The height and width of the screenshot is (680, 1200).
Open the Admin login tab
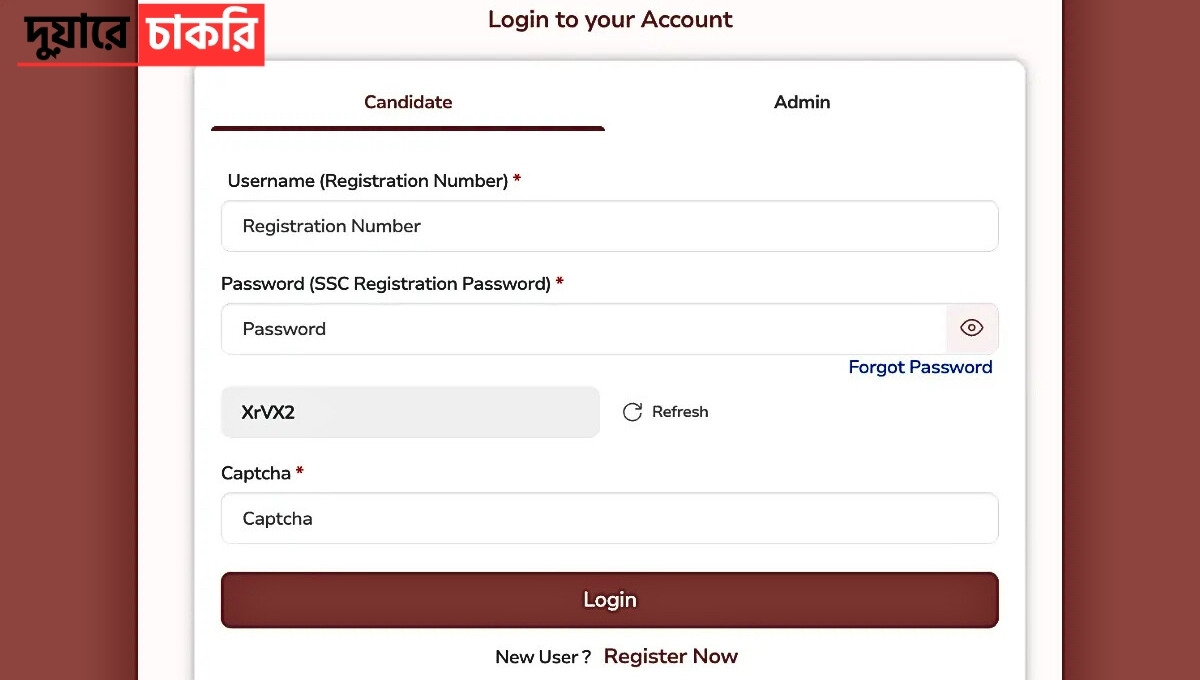point(802,102)
